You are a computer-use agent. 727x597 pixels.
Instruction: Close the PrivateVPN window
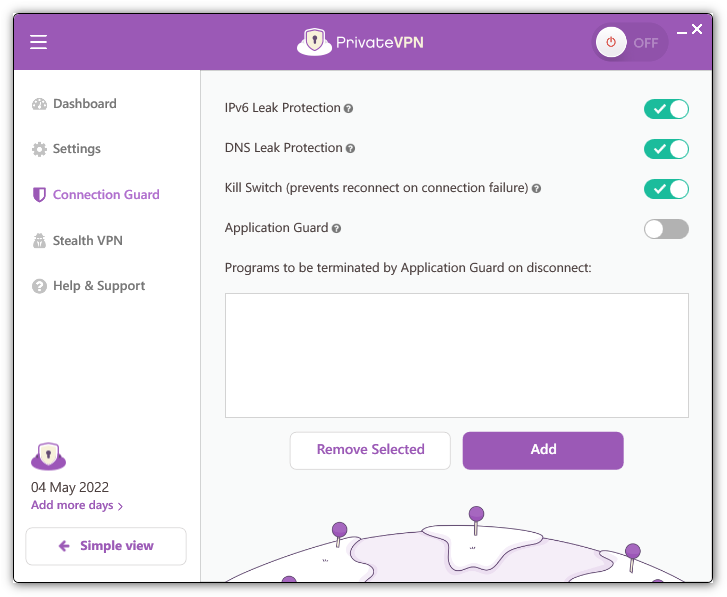[697, 29]
